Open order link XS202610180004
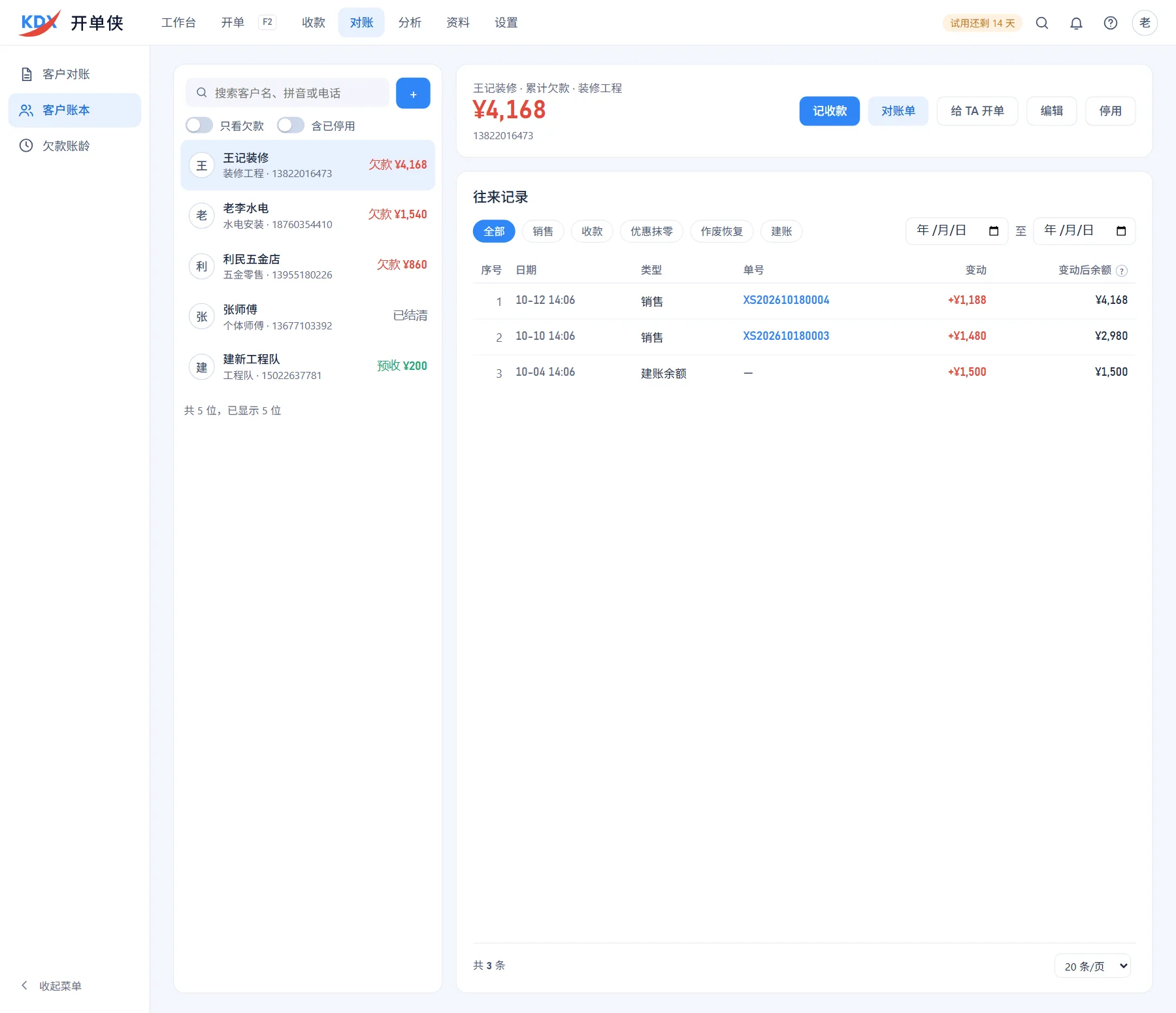Viewport: 1176px width, 1013px height. pos(786,300)
